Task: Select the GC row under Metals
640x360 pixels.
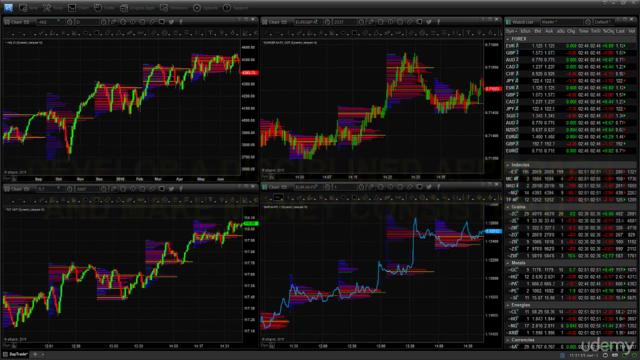Action: (571, 270)
